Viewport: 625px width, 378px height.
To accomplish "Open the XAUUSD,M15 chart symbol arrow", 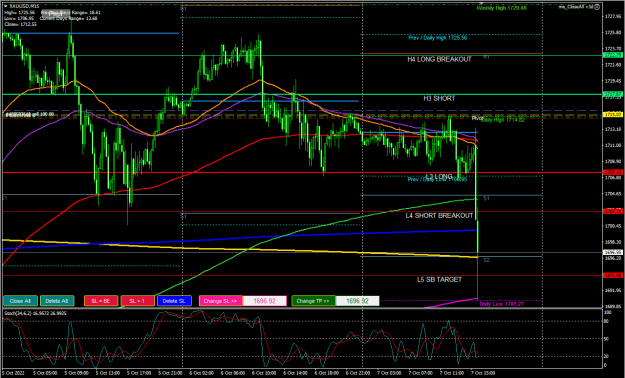I will click(6, 7).
